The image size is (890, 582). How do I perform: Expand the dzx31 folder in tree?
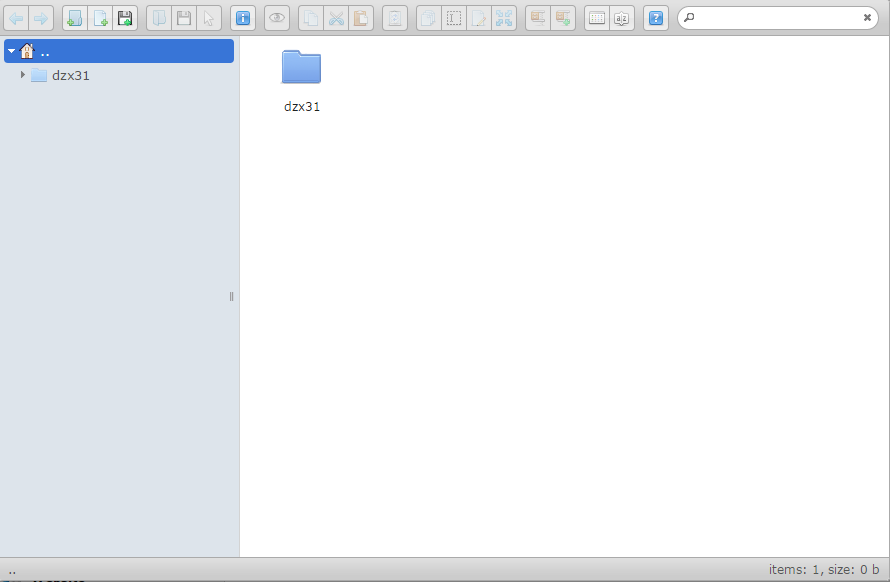coord(23,74)
